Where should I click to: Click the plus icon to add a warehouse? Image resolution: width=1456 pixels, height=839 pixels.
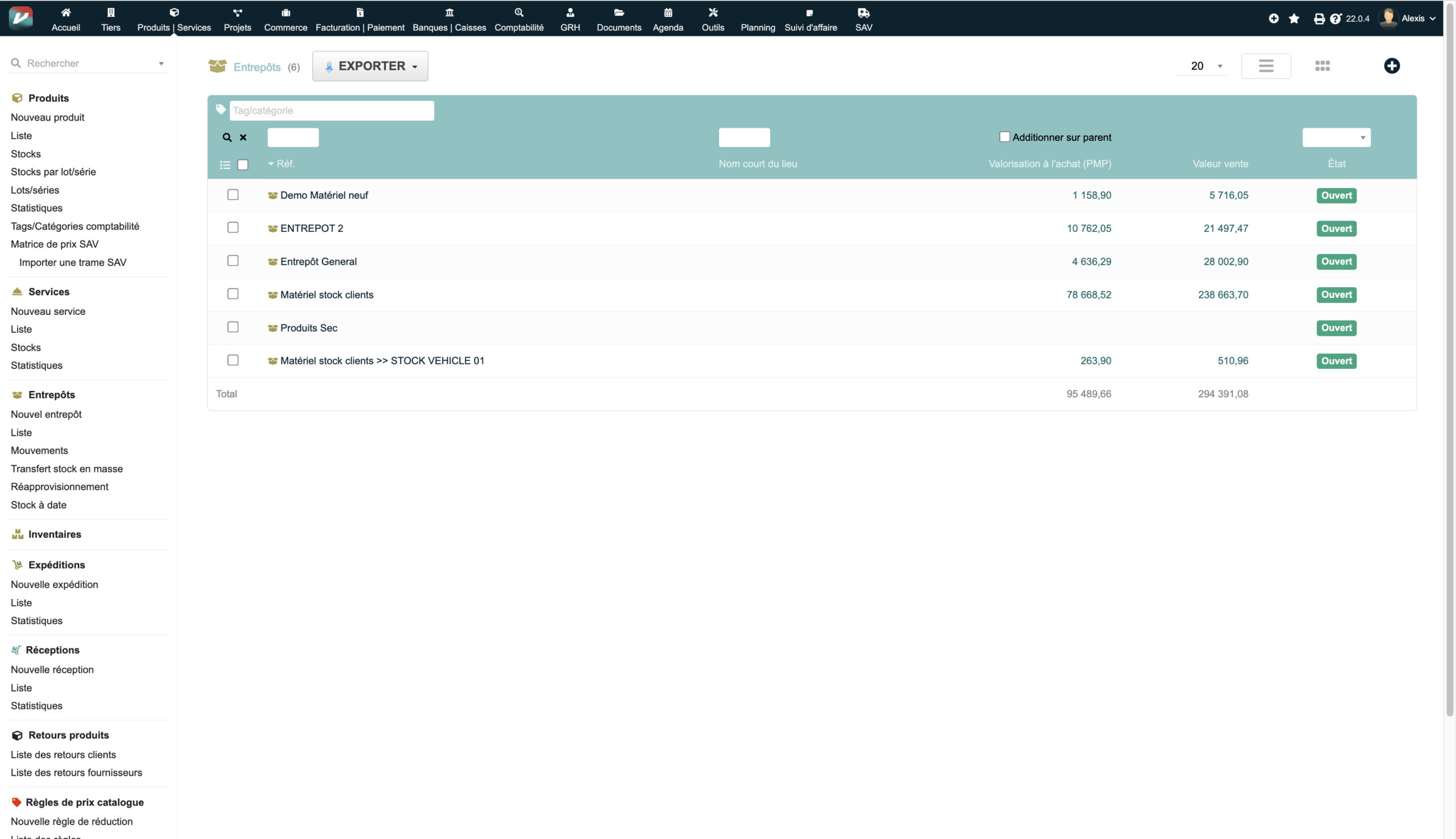point(1391,66)
